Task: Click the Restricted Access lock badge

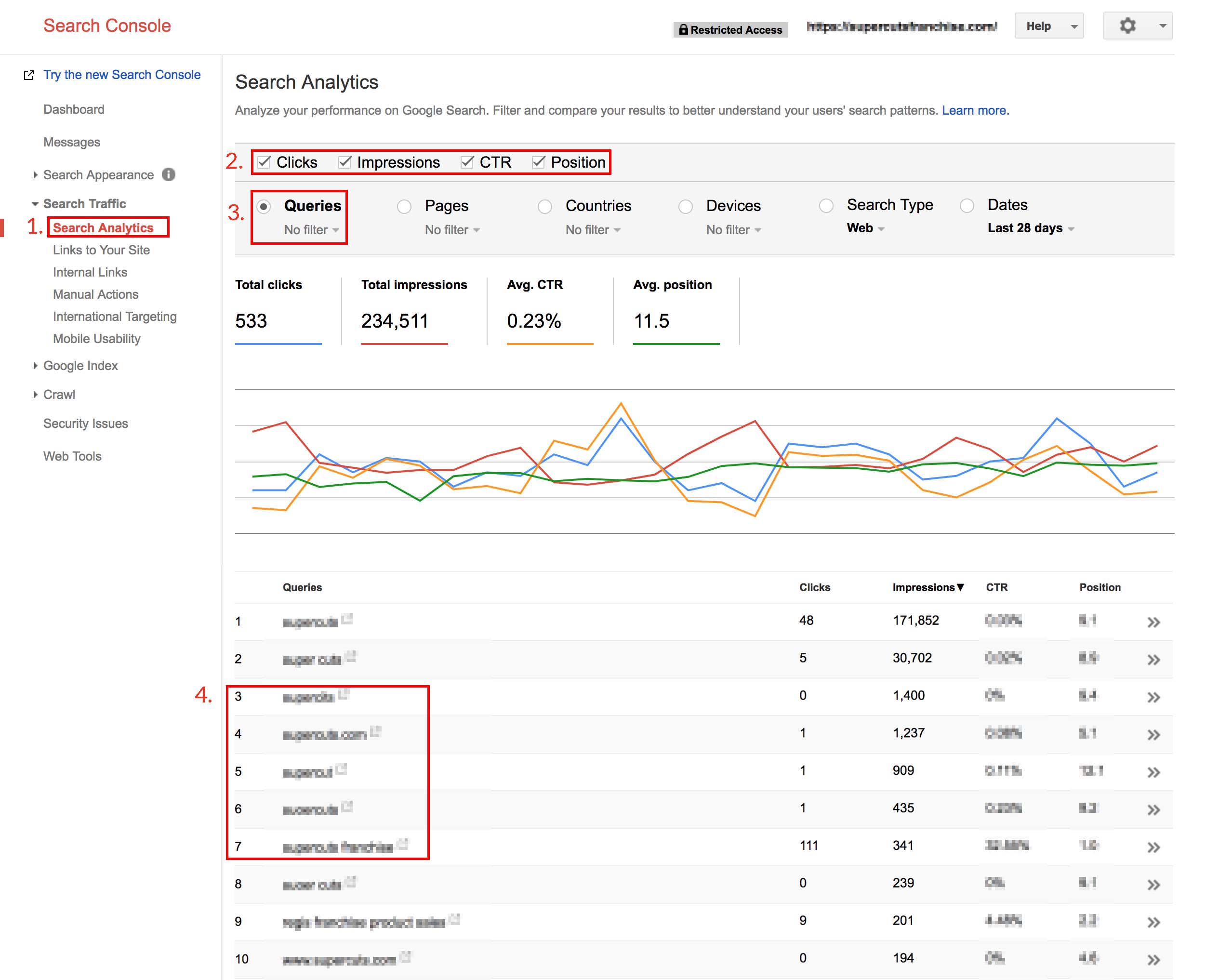Action: 730,30
